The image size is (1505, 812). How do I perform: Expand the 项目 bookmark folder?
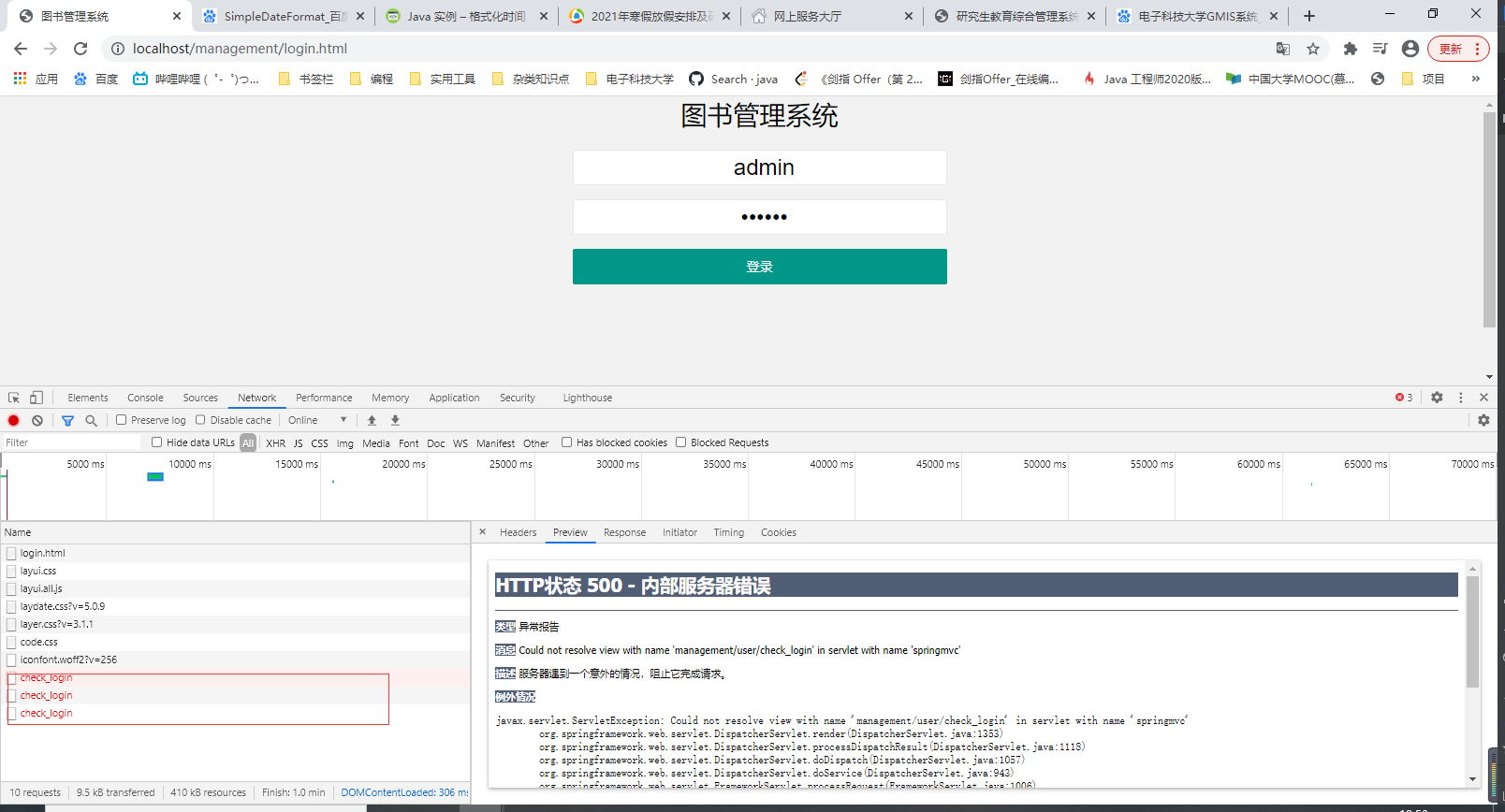click(x=1424, y=79)
